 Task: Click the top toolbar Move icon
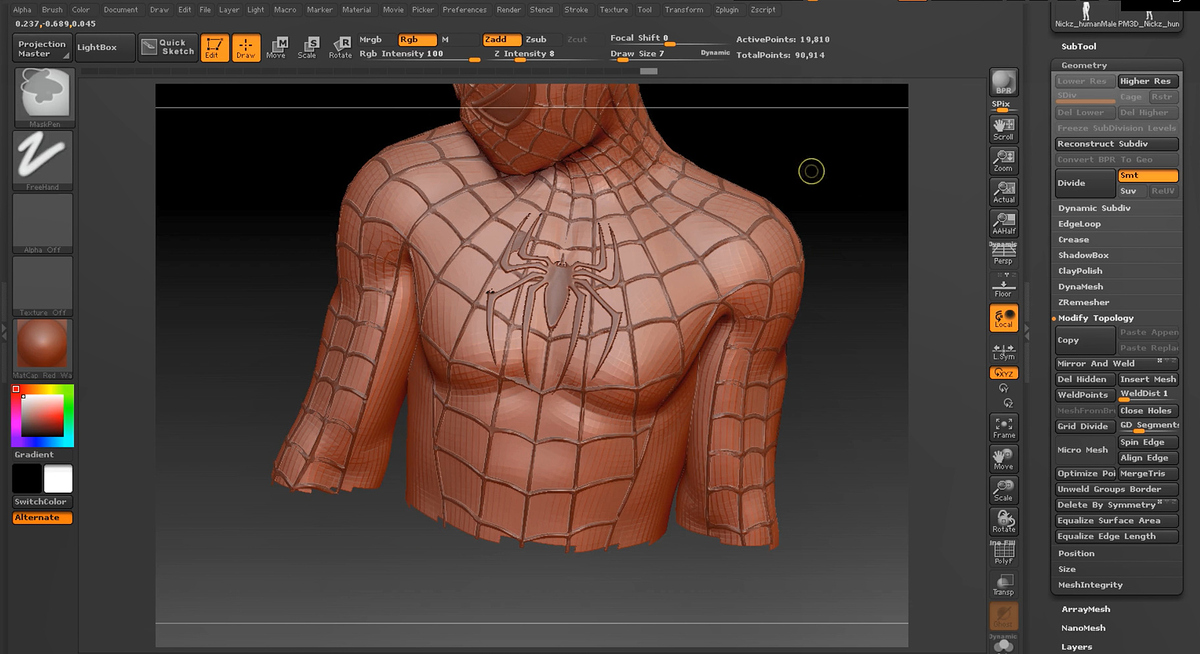tap(276, 47)
